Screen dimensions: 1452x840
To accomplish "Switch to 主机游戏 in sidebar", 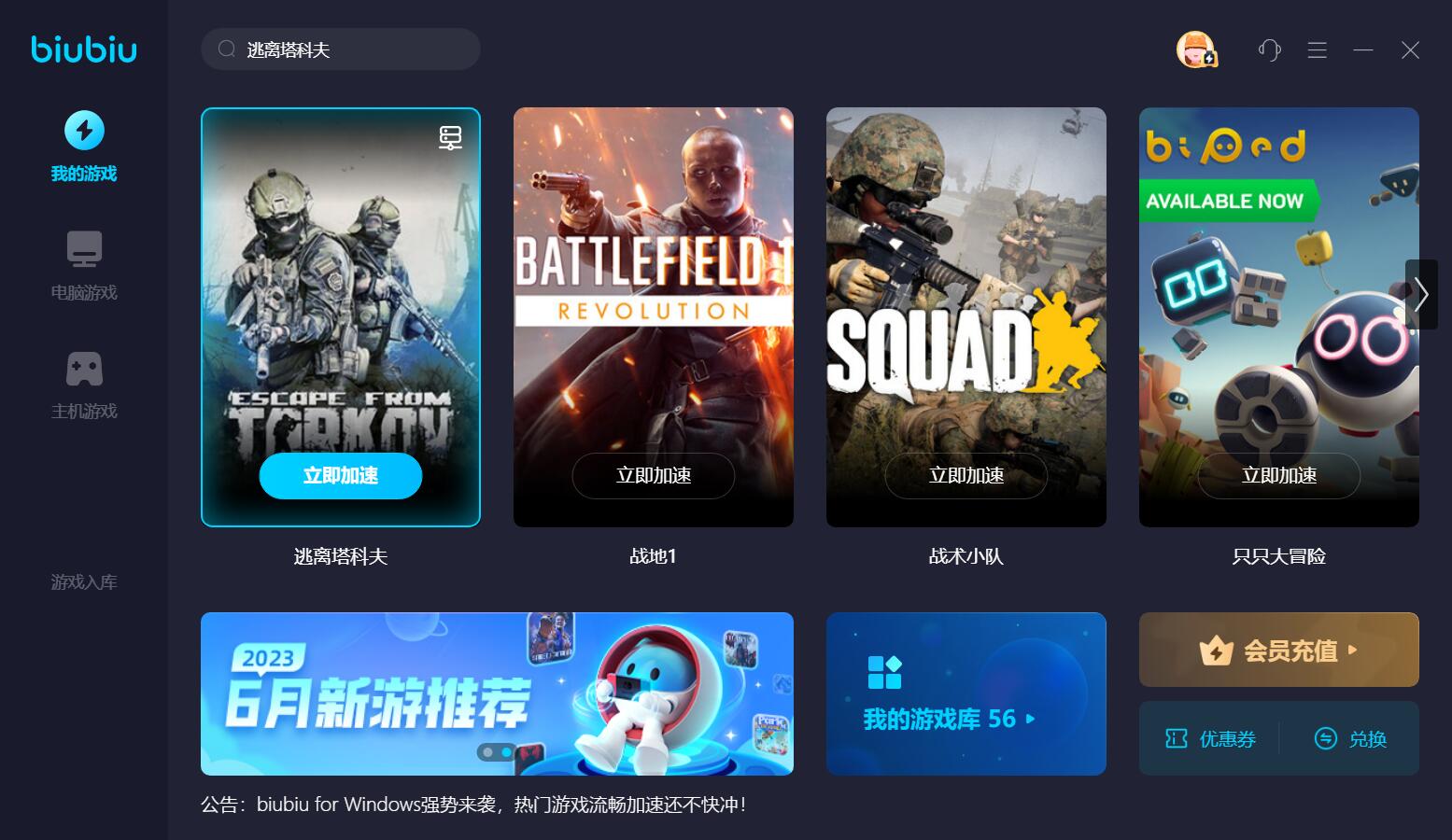I will (x=84, y=385).
